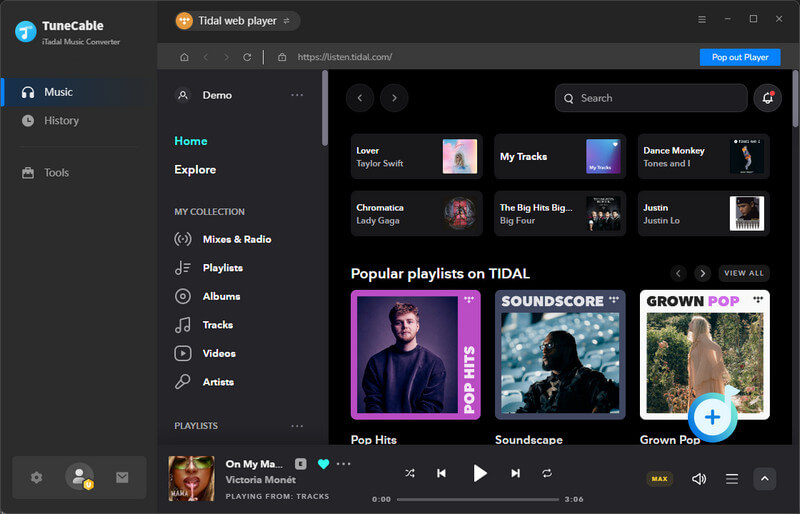Open Chromatica by Lady Gaga card

tap(416, 214)
